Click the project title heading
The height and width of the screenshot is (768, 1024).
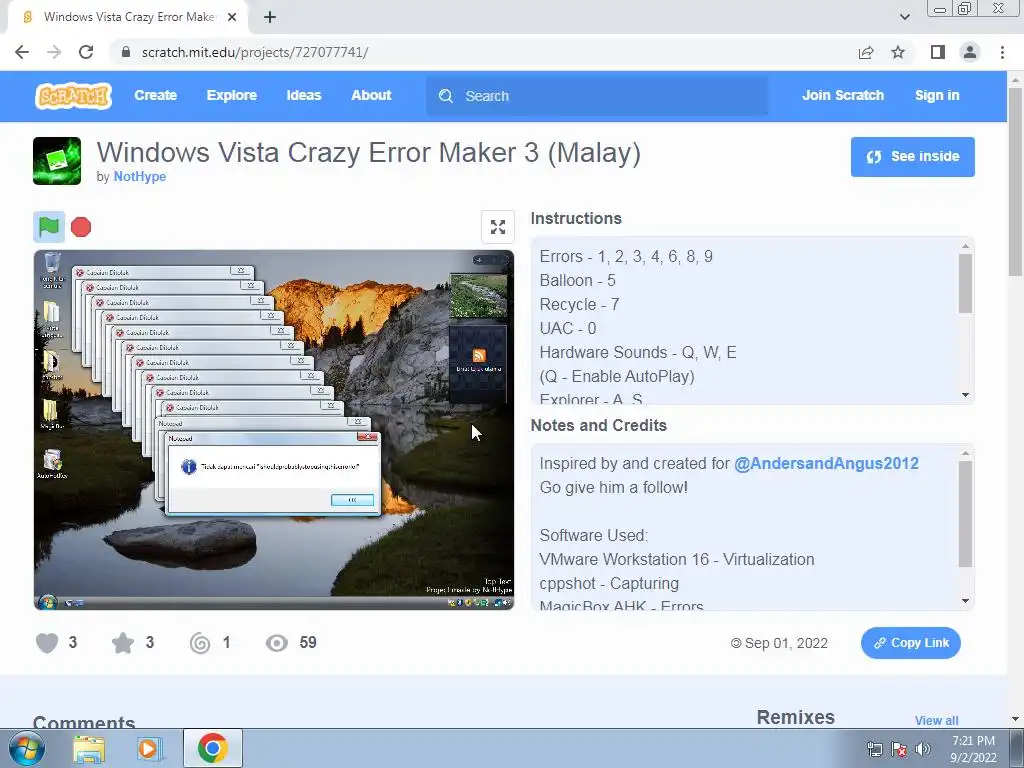(369, 153)
